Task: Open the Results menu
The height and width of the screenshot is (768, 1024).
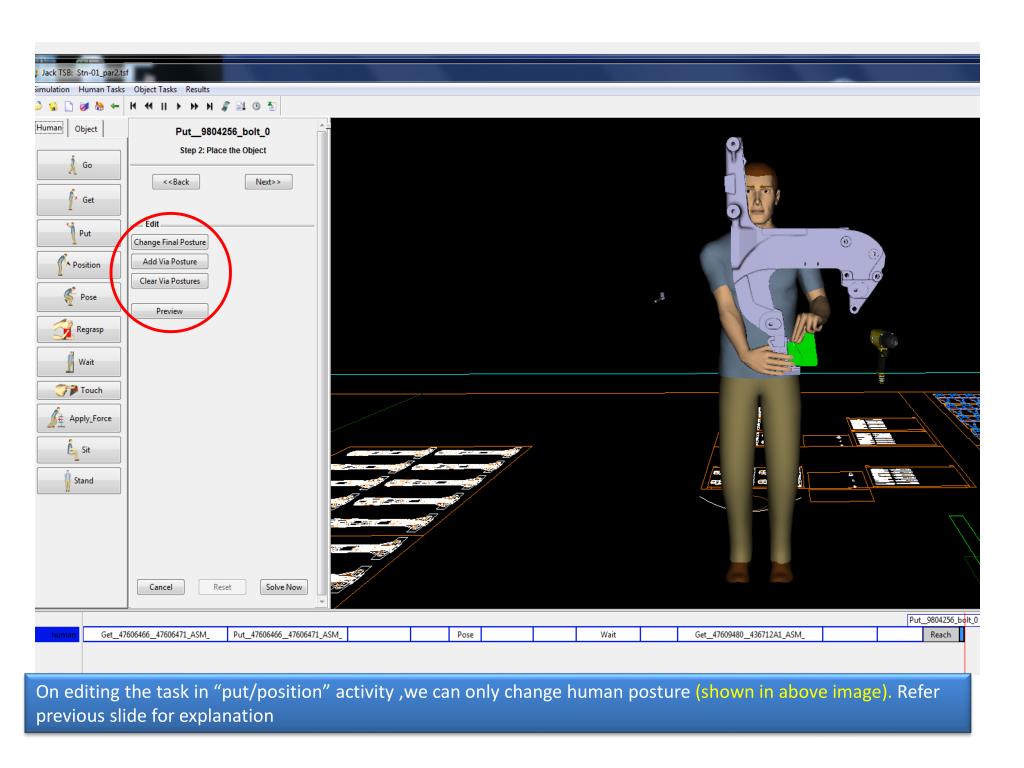Action: 199,90
